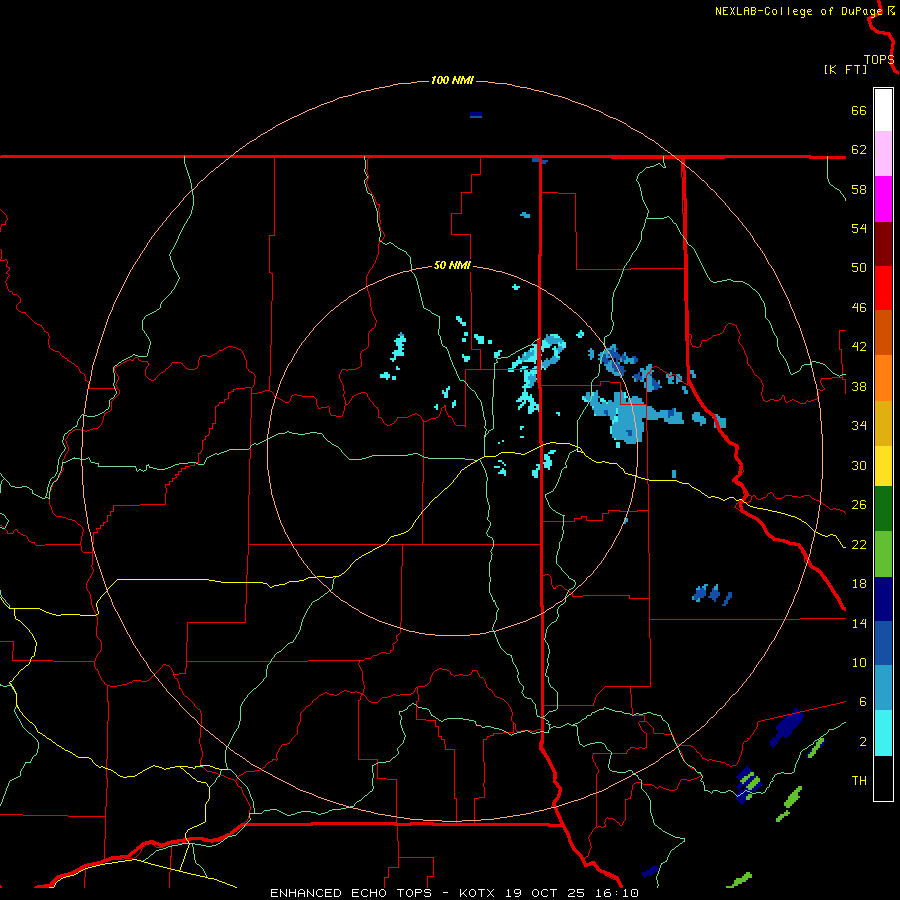Click the legend value 58

point(859,189)
